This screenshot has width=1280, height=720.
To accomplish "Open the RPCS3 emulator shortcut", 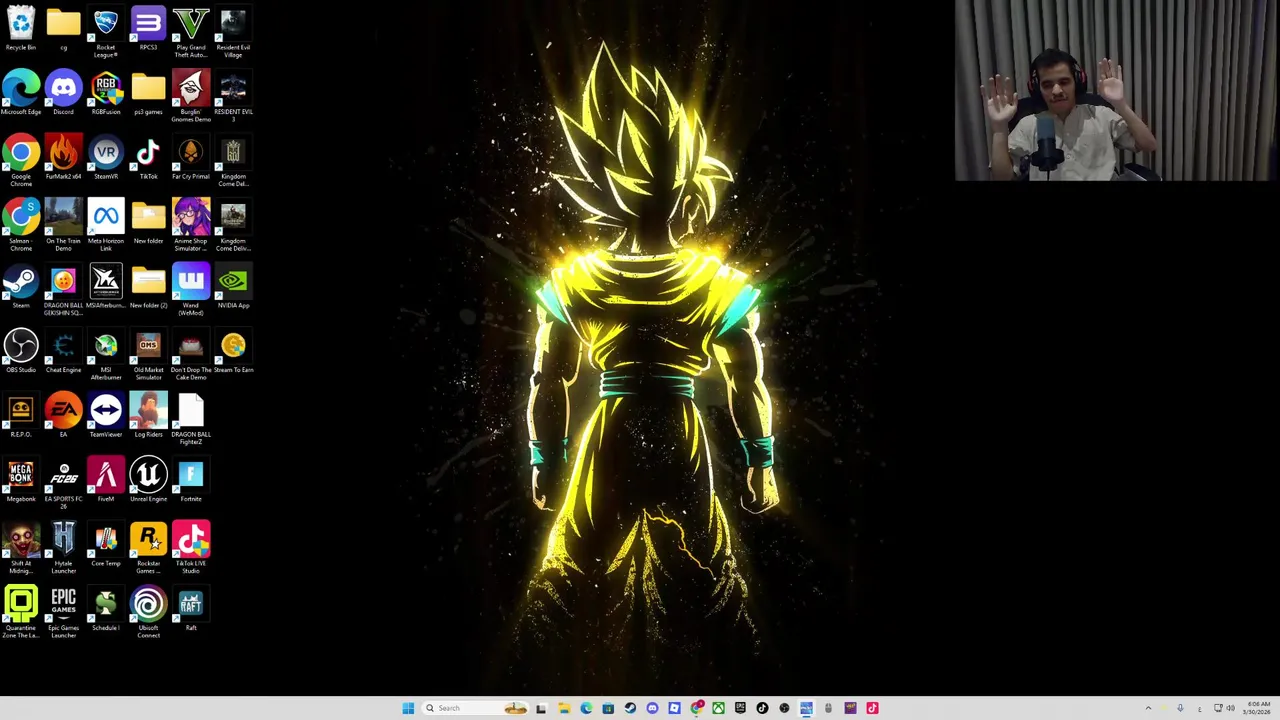I will 148,29.
